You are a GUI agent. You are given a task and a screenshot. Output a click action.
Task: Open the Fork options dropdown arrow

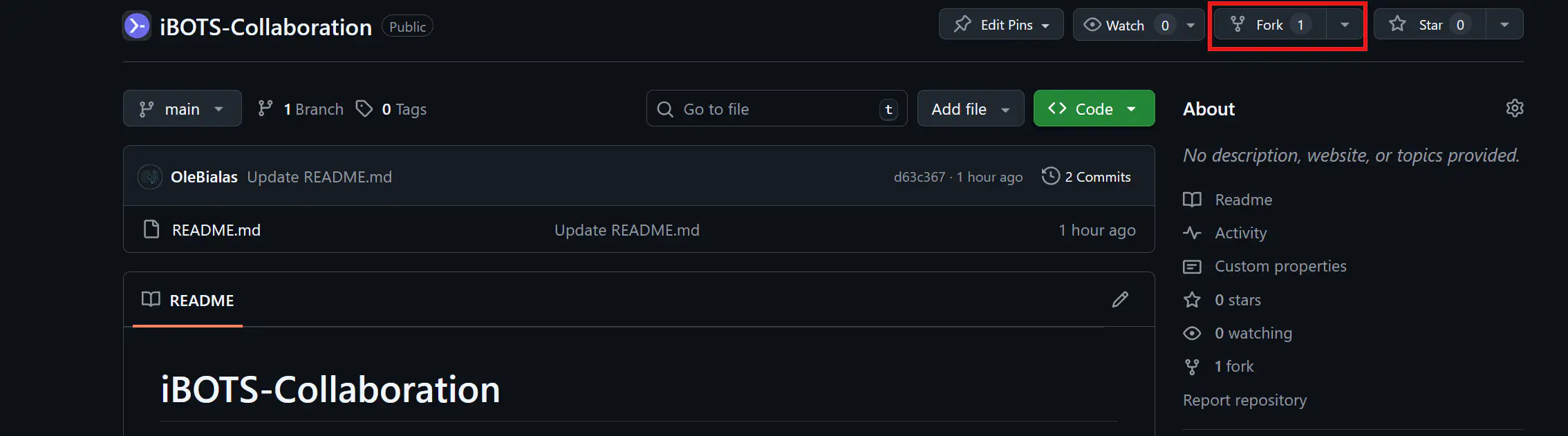pos(1345,25)
